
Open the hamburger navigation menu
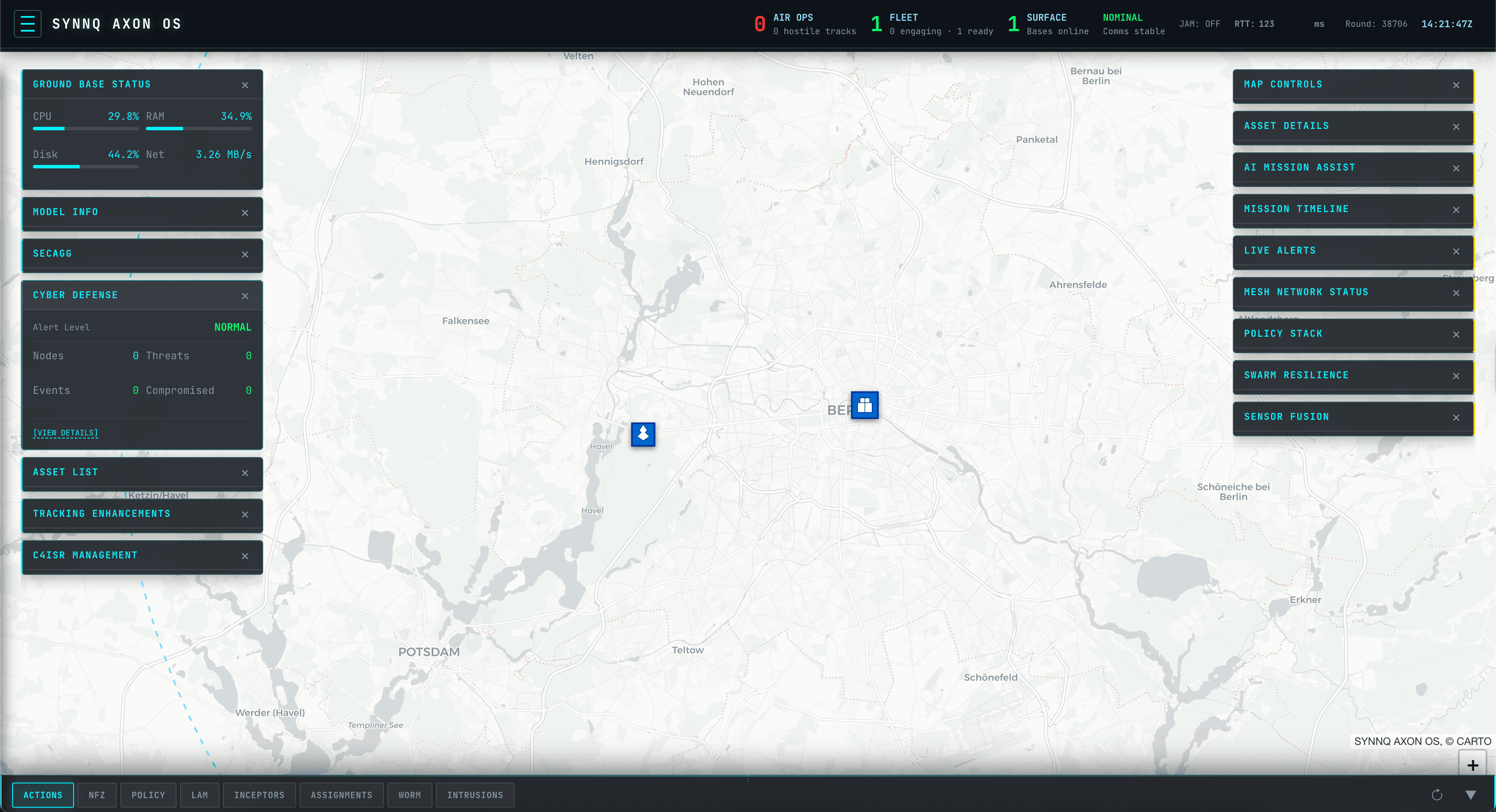click(27, 23)
